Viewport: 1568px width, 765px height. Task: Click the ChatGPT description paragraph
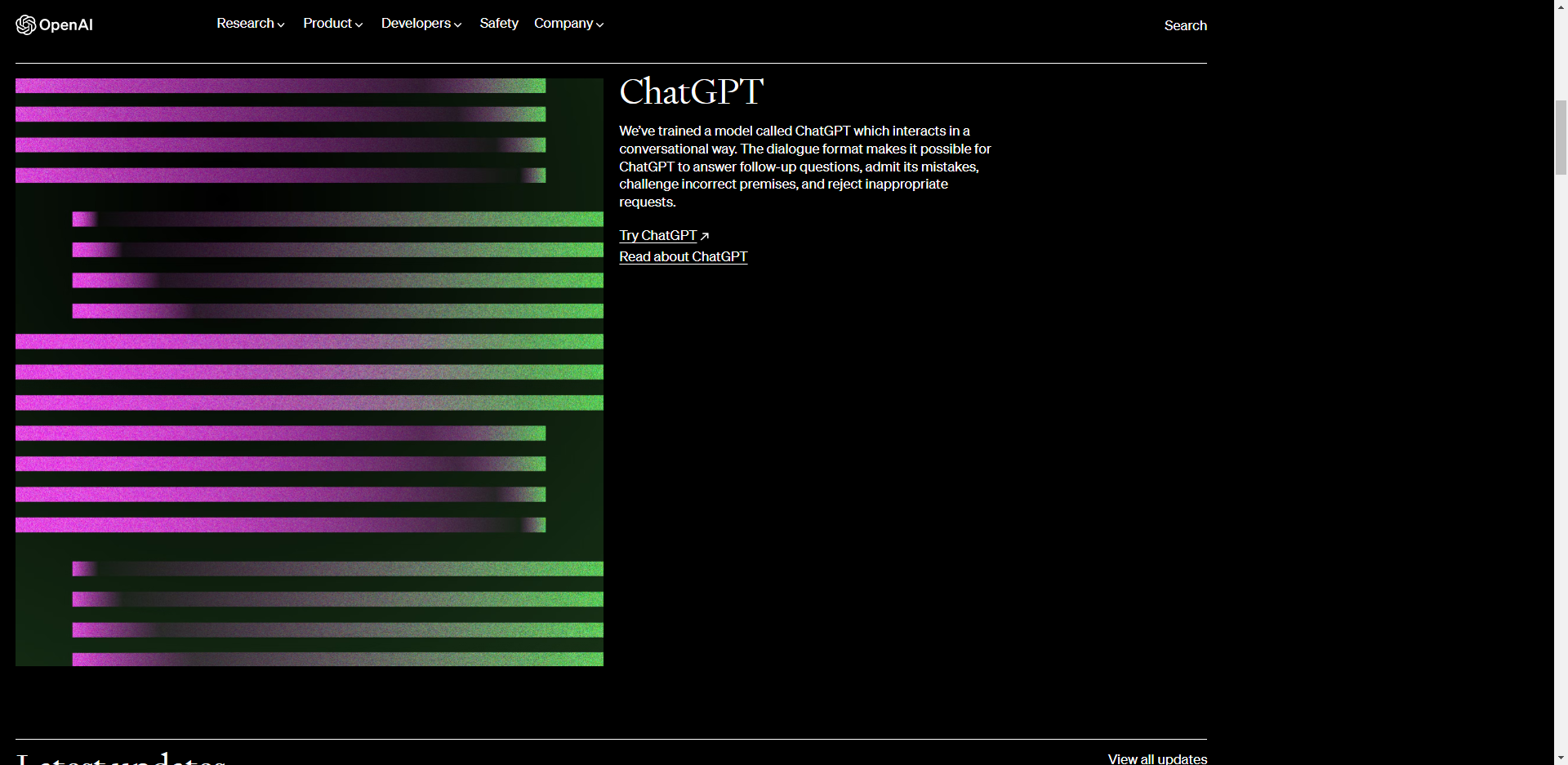click(805, 167)
